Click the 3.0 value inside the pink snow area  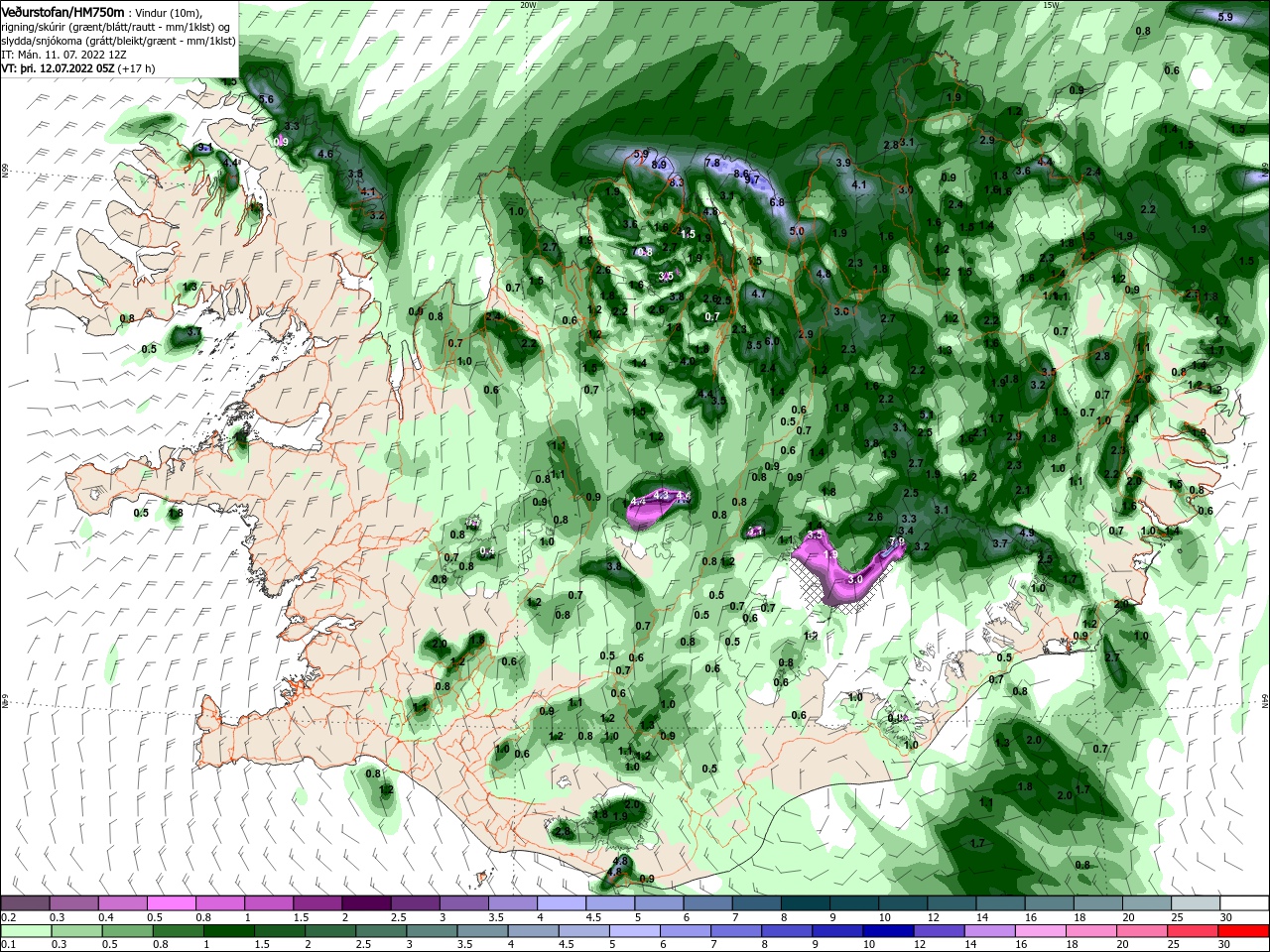[x=855, y=578]
